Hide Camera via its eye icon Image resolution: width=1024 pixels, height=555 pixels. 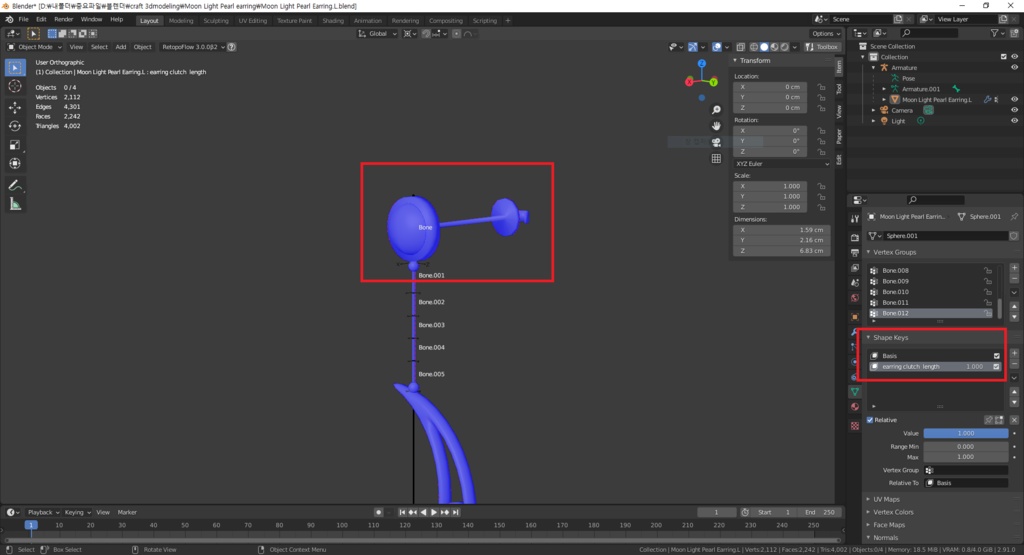(1014, 110)
